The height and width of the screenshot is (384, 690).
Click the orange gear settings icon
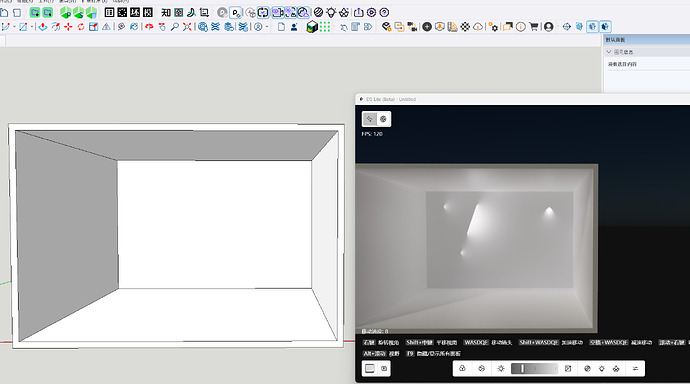coord(494,27)
